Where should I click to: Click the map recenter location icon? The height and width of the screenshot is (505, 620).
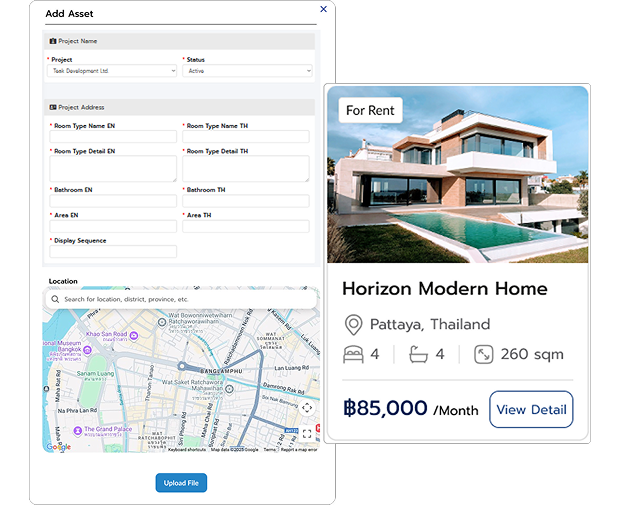(x=306, y=407)
